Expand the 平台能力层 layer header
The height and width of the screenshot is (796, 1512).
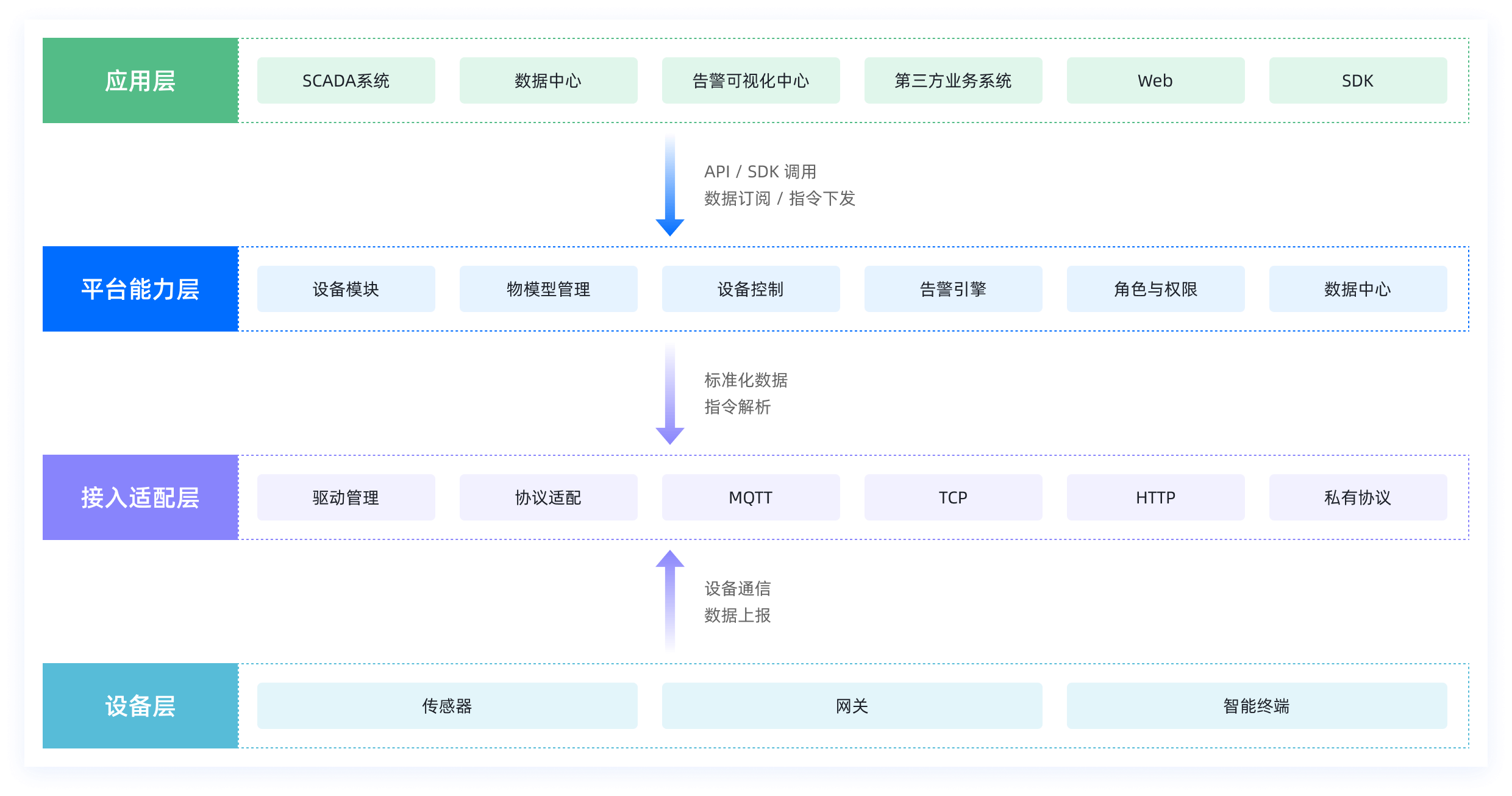140,289
